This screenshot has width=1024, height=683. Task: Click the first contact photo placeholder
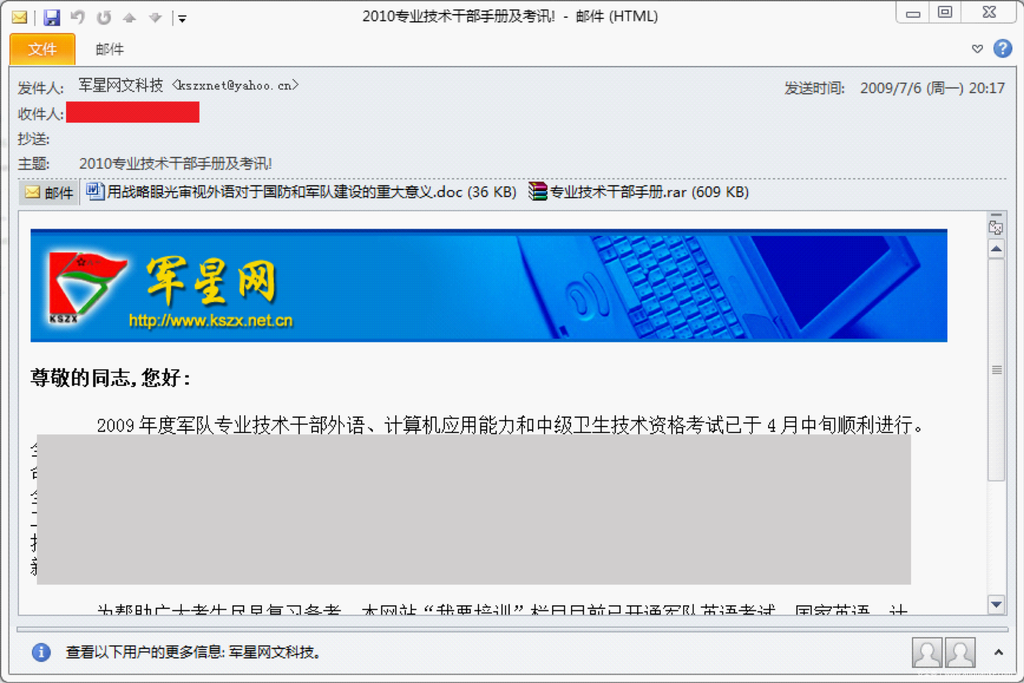click(x=927, y=652)
